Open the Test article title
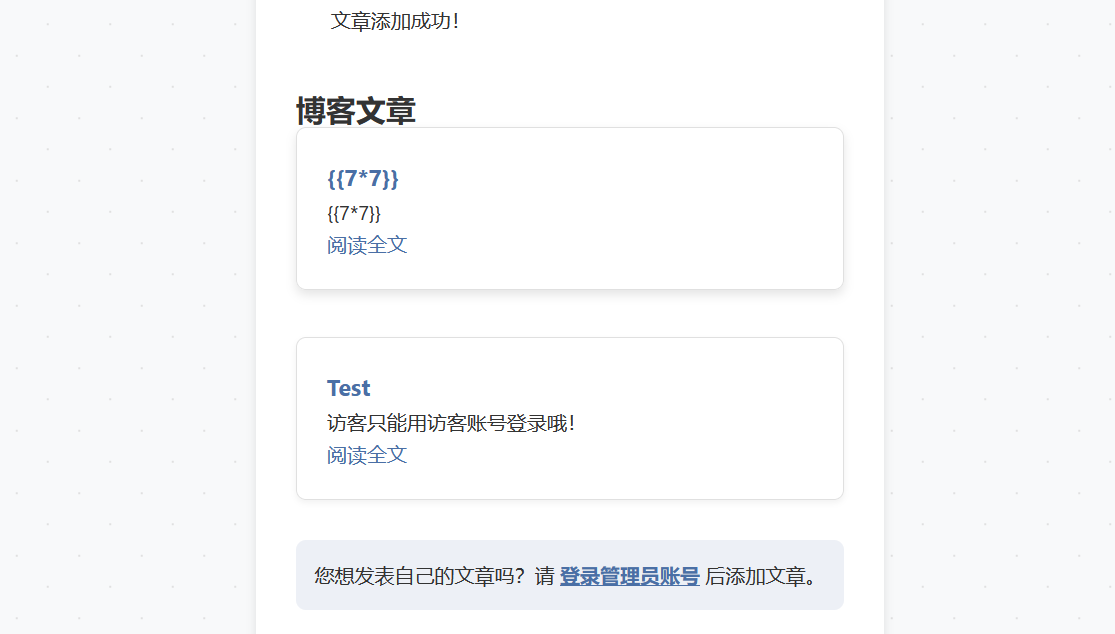The image size is (1115, 634). [x=348, y=388]
